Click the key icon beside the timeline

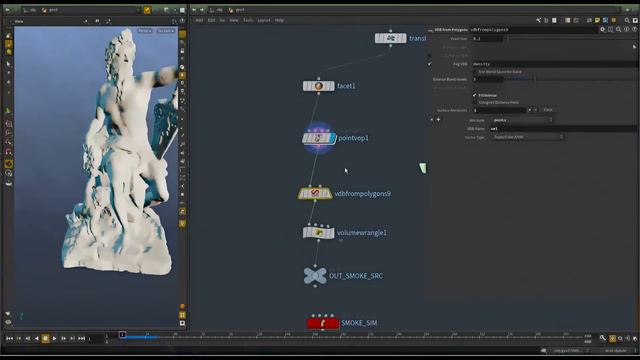(603, 338)
